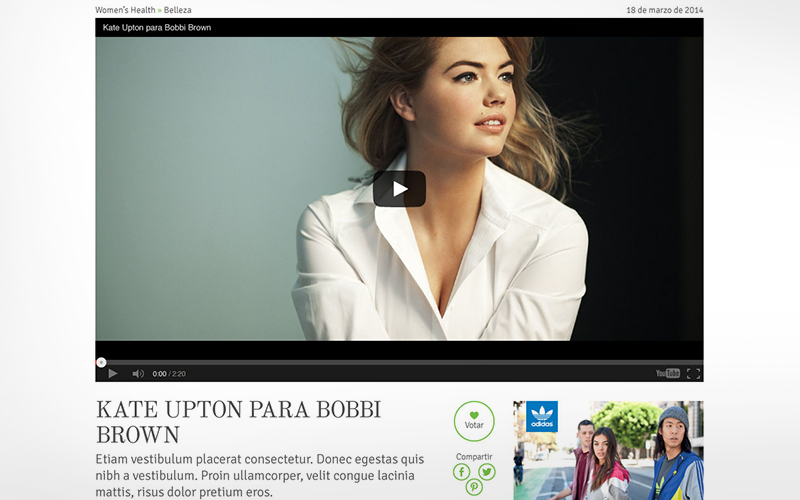Click the Adidas logo in the ad
Image resolution: width=800 pixels, height=500 pixels.
click(x=542, y=416)
